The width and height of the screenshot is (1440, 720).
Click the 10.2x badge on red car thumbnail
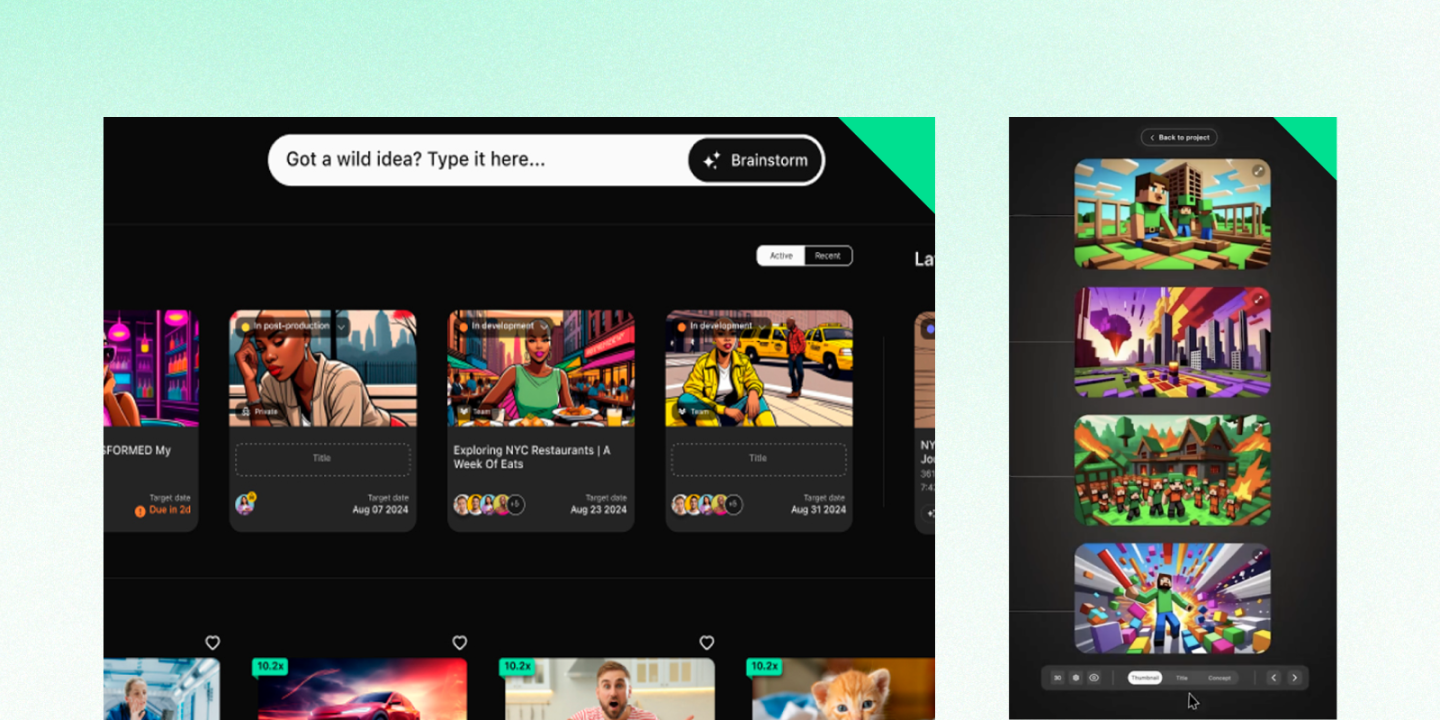(270, 666)
